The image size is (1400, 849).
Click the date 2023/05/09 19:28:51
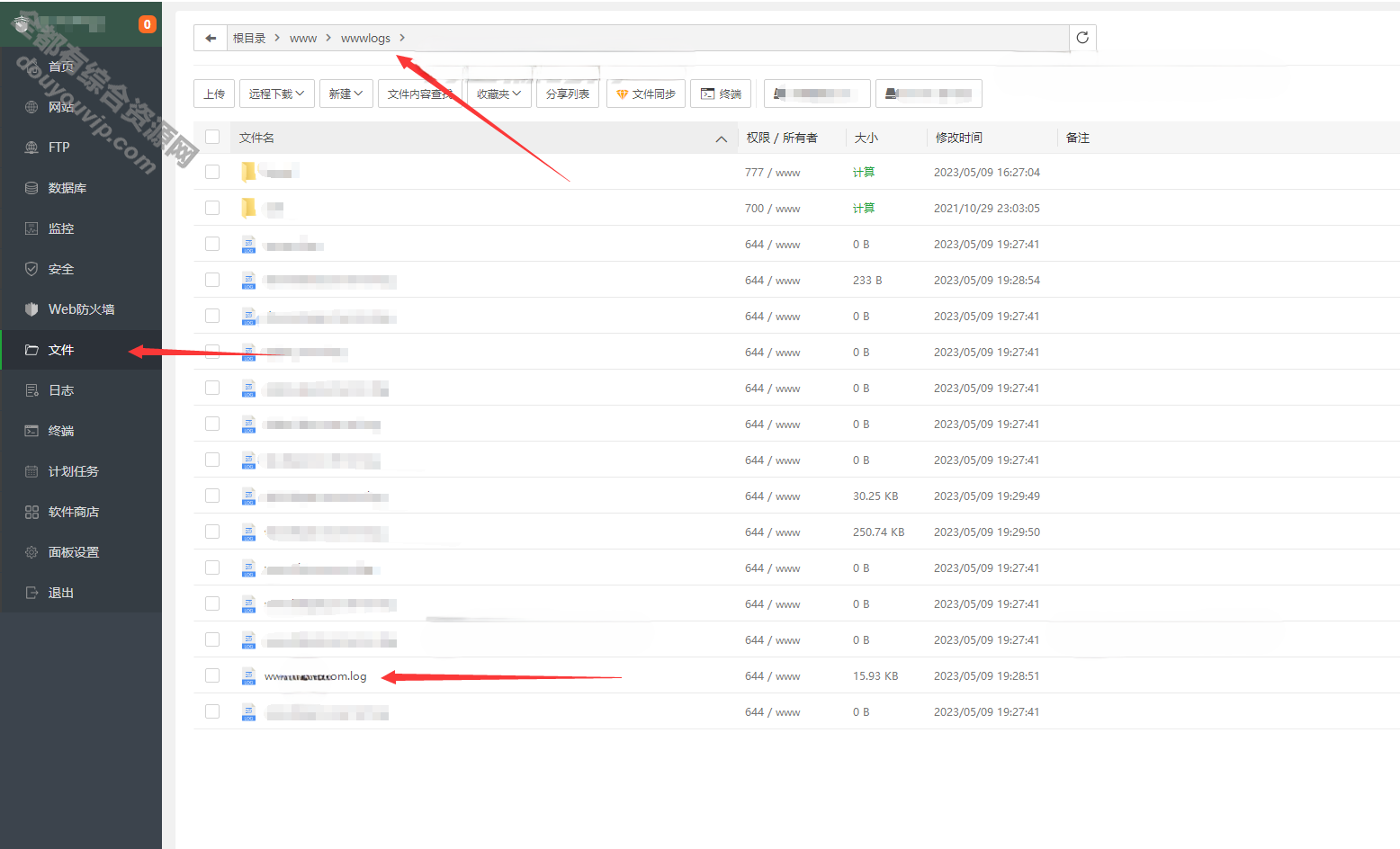click(986, 675)
